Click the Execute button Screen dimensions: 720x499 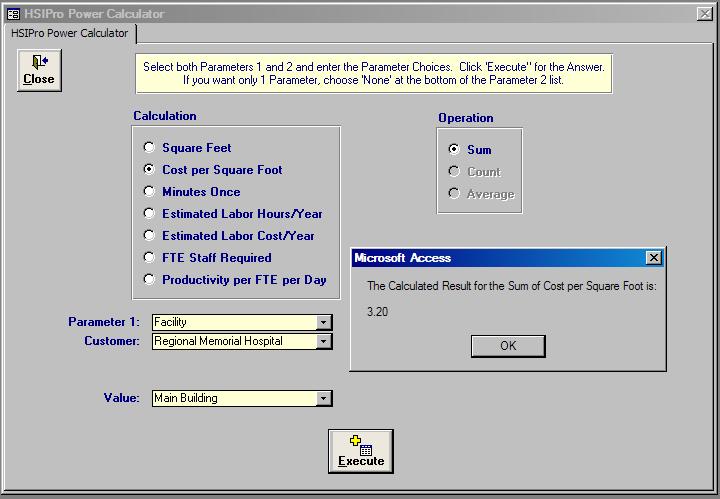pos(361,451)
